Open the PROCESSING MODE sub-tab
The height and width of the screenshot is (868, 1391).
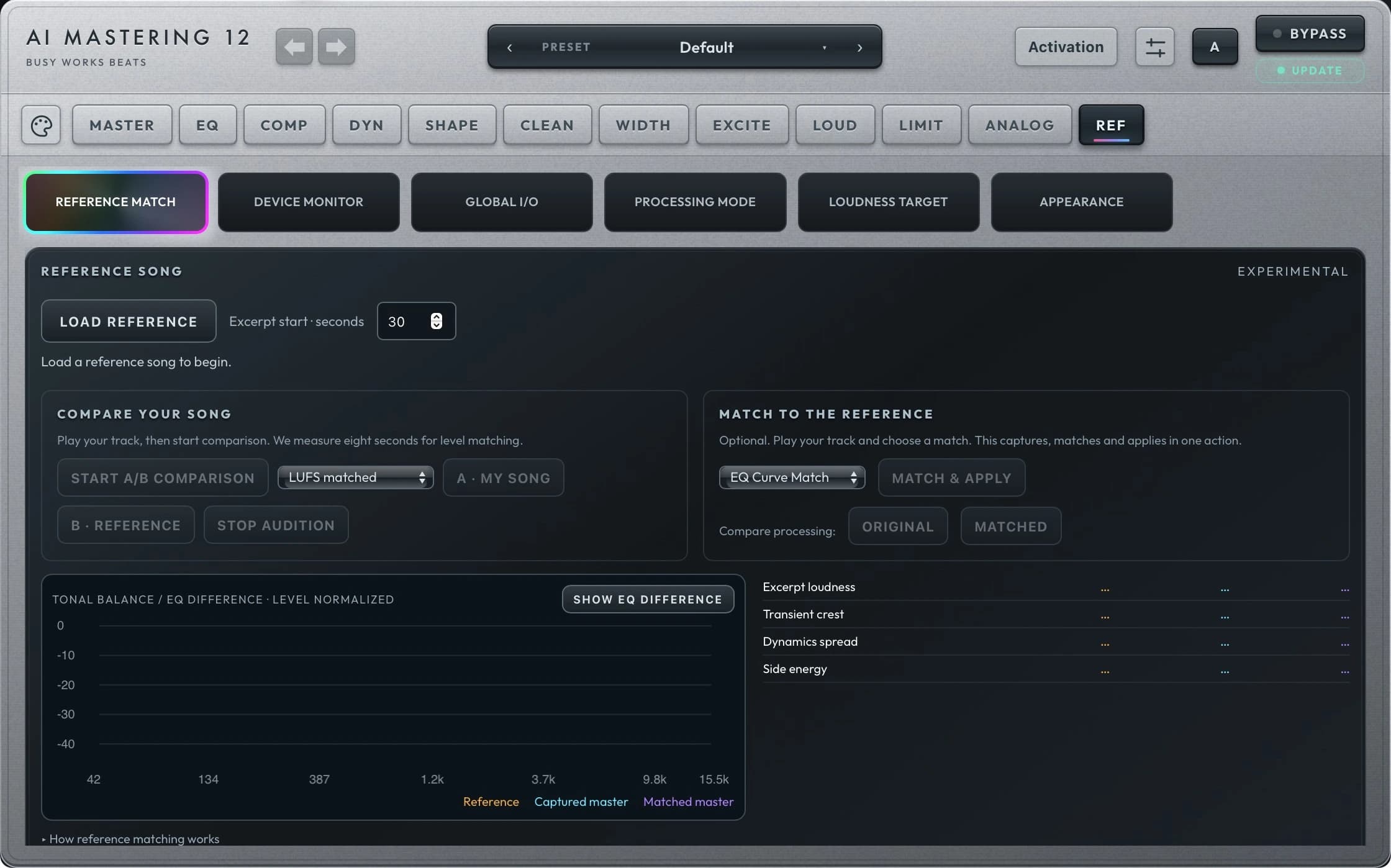point(695,202)
